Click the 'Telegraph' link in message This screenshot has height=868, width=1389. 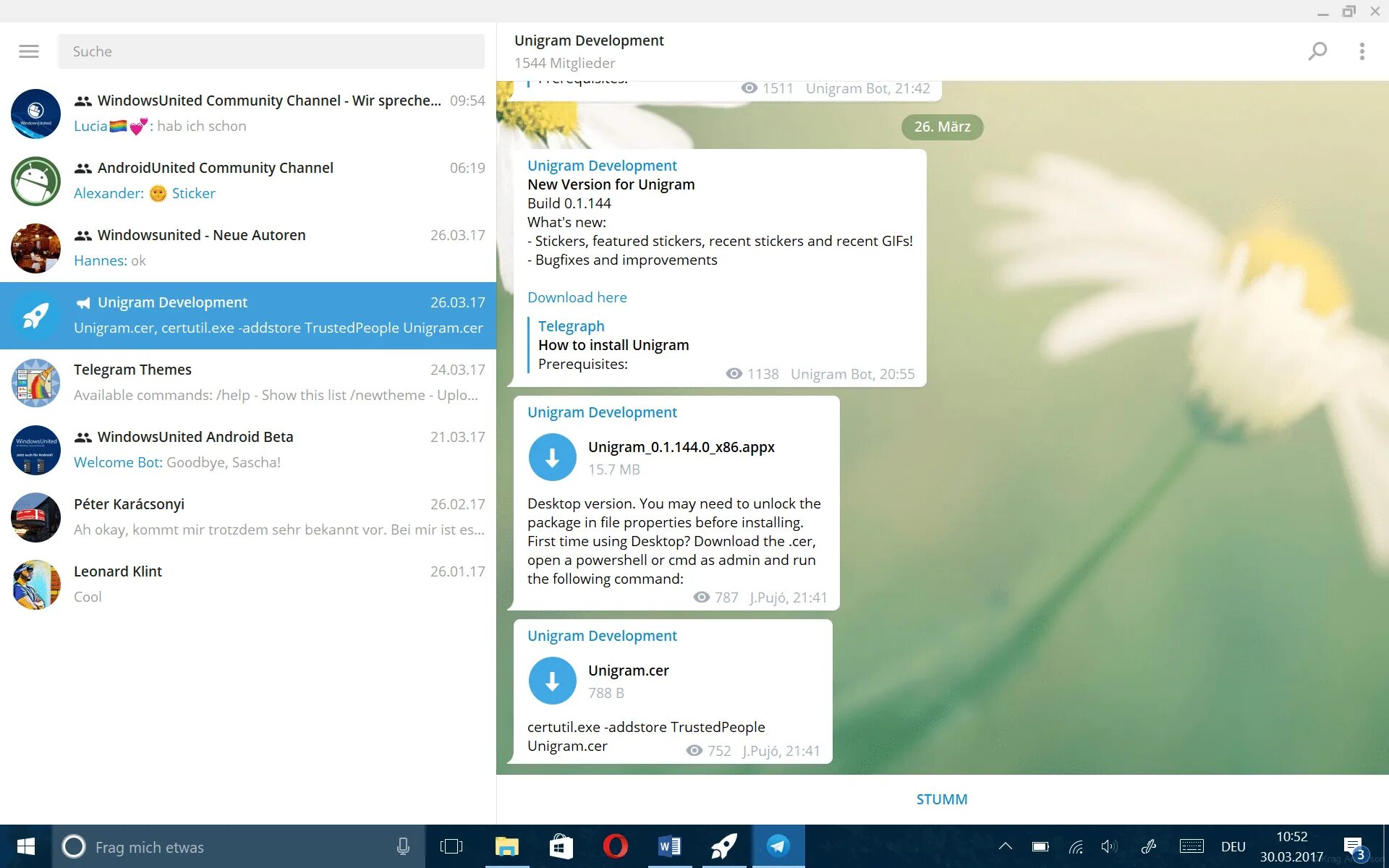[x=570, y=326]
